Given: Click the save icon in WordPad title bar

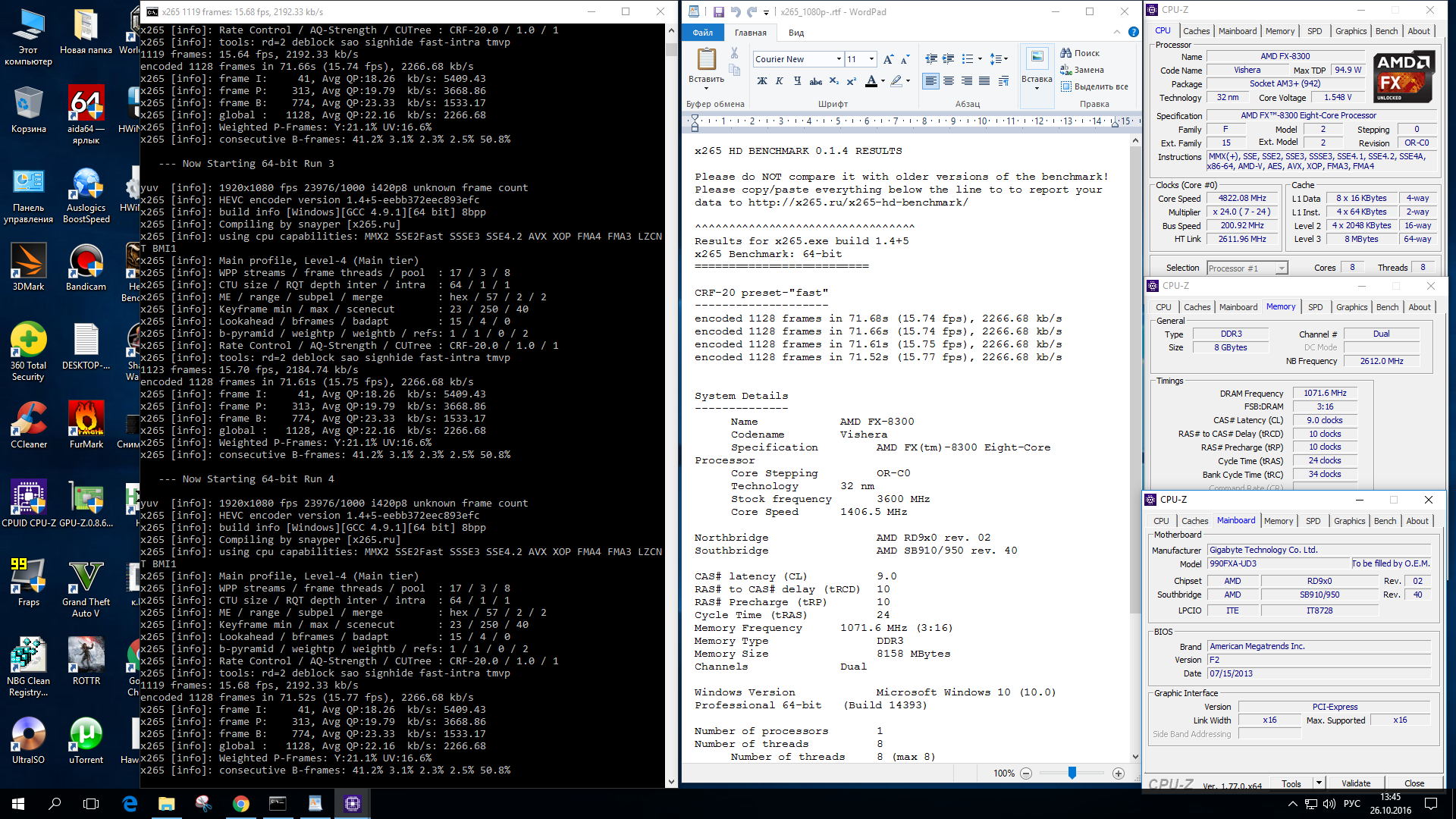Looking at the screenshot, I should pyautogui.click(x=718, y=12).
